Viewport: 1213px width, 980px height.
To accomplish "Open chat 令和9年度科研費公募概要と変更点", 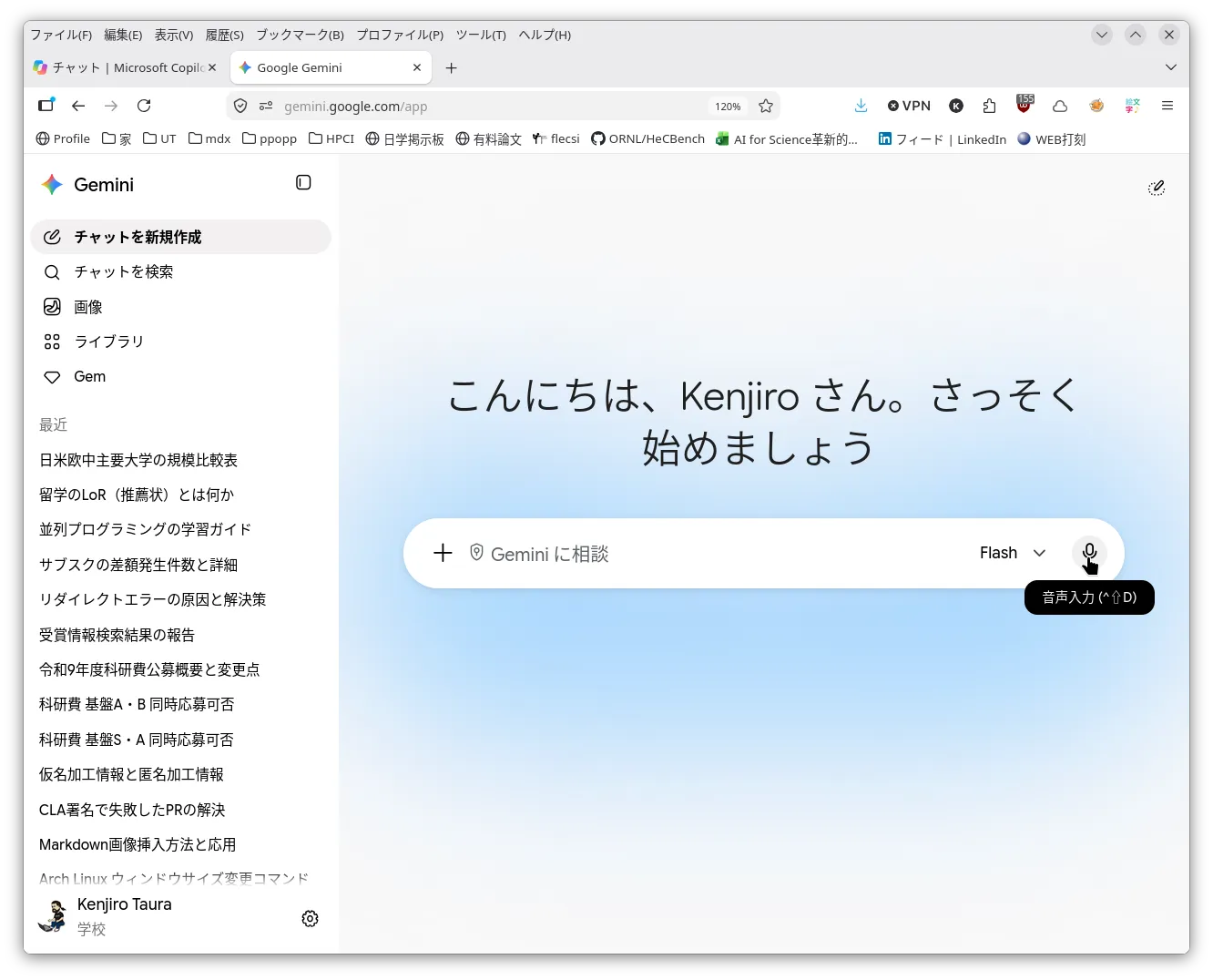I will (149, 670).
